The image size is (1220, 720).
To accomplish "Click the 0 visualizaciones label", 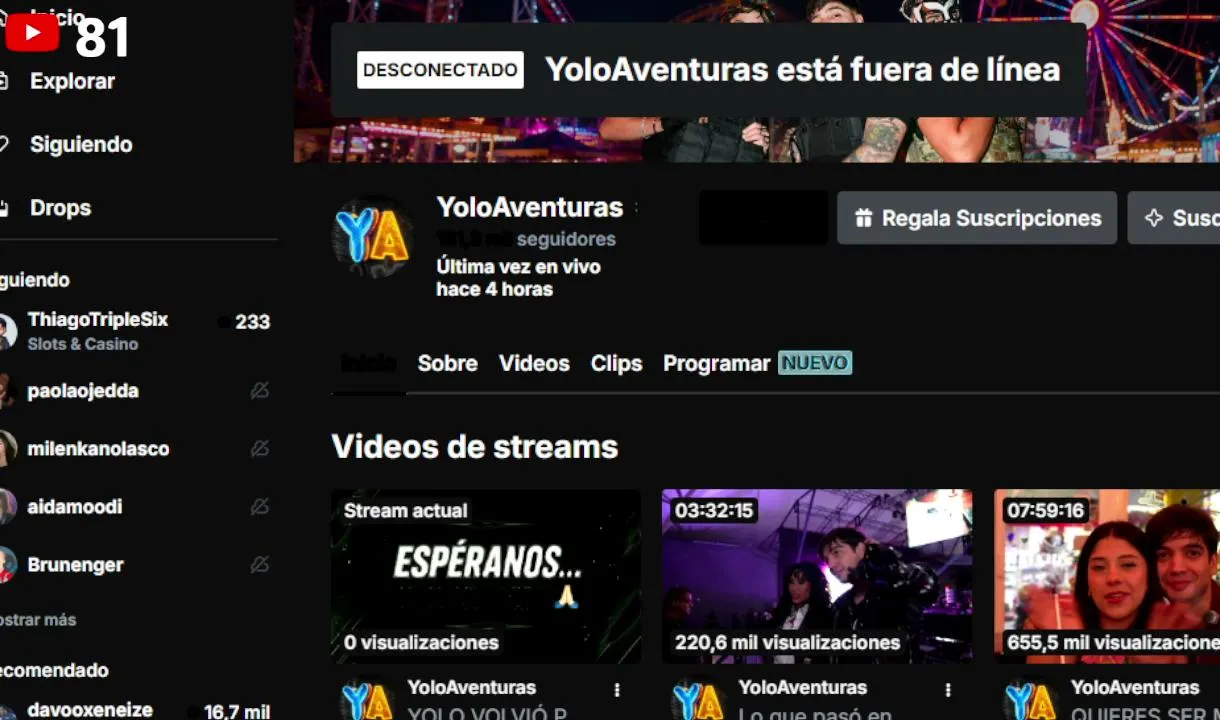I will [421, 643].
